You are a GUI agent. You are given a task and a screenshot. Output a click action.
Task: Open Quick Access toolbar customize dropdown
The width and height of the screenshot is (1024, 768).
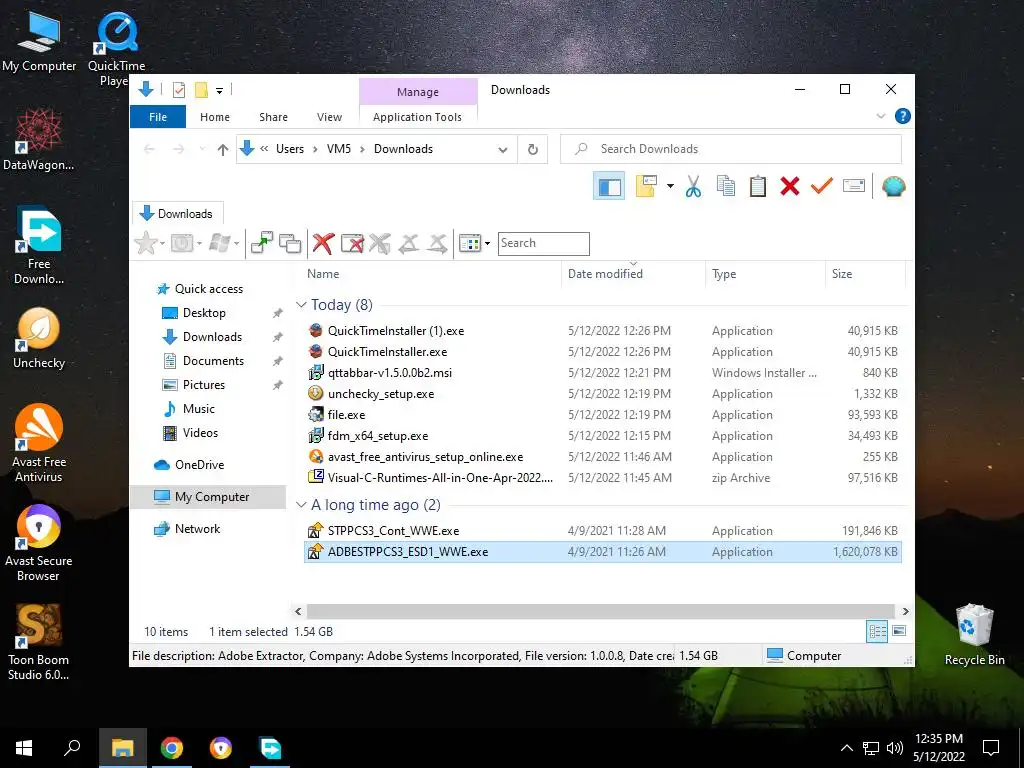point(219,90)
